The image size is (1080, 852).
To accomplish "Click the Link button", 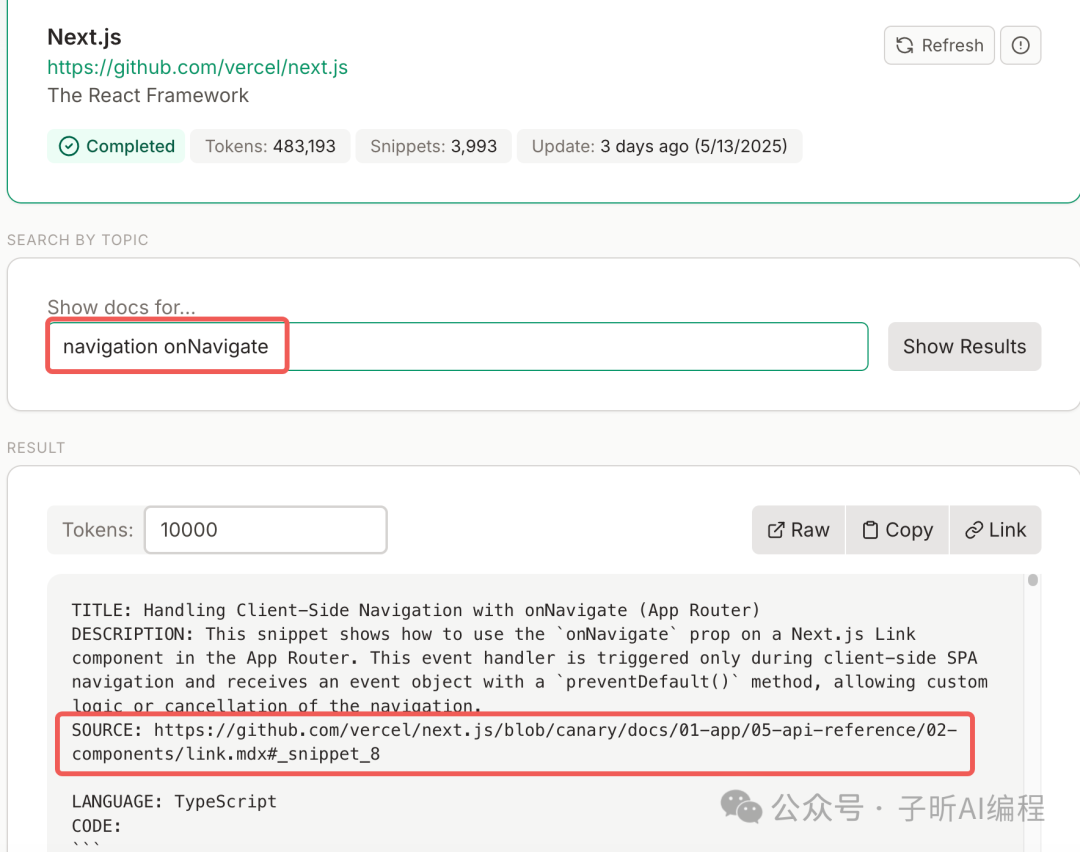I will (x=995, y=530).
